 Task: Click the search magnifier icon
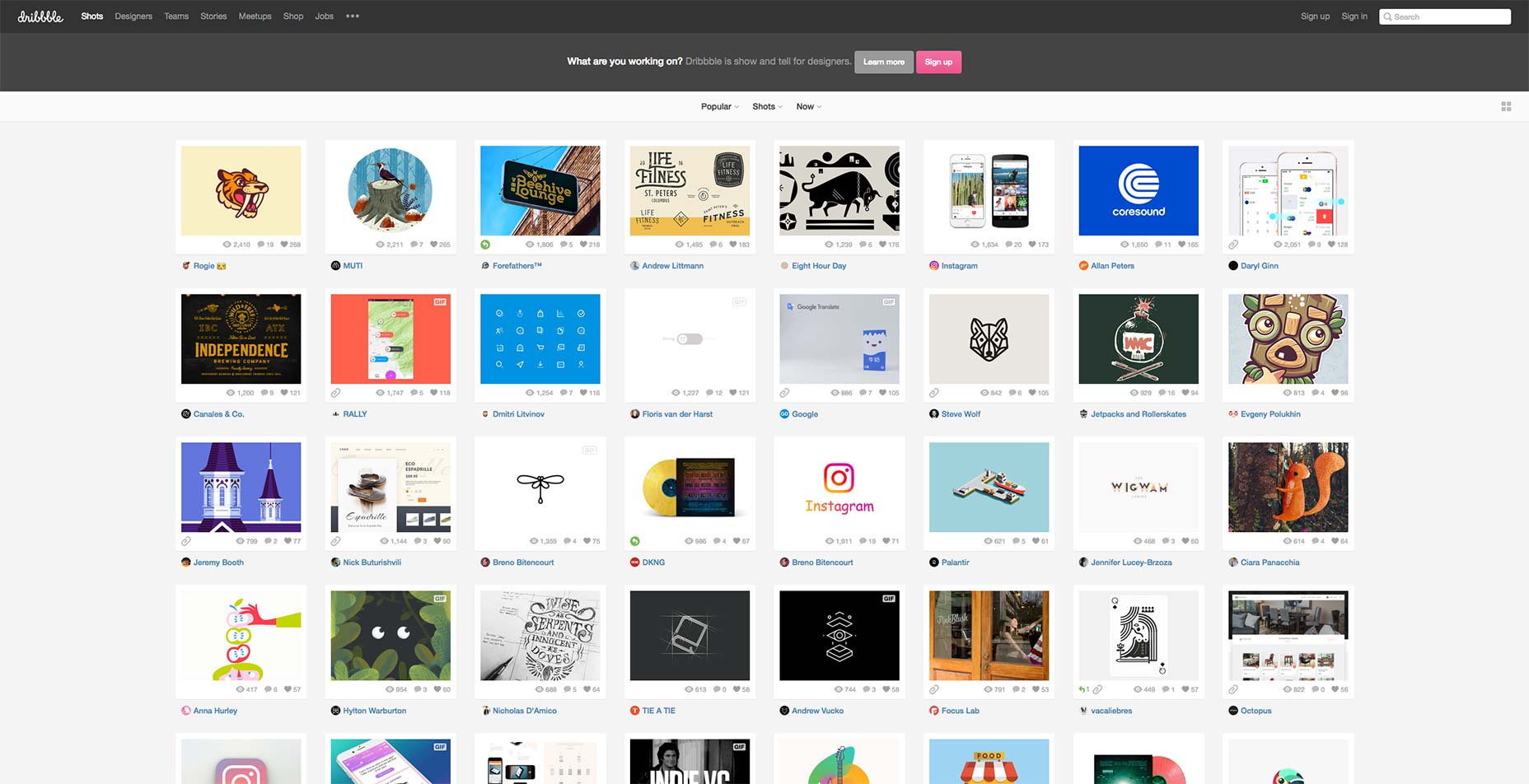pos(1388,16)
